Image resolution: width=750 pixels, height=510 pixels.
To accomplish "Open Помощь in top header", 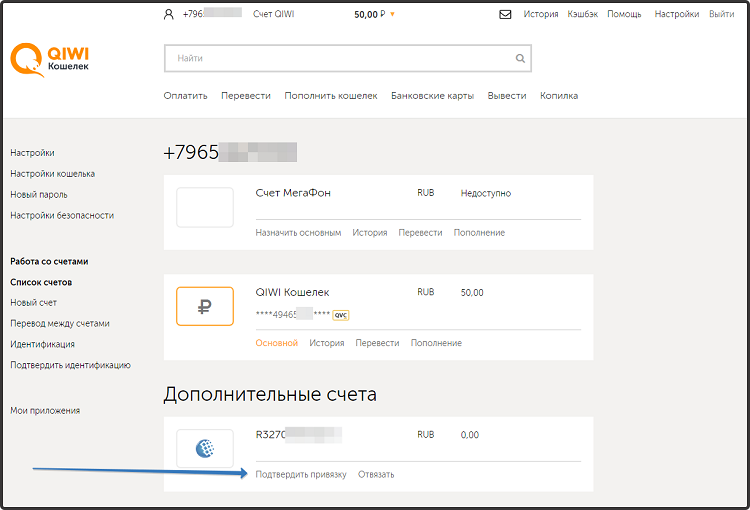I will click(x=624, y=14).
